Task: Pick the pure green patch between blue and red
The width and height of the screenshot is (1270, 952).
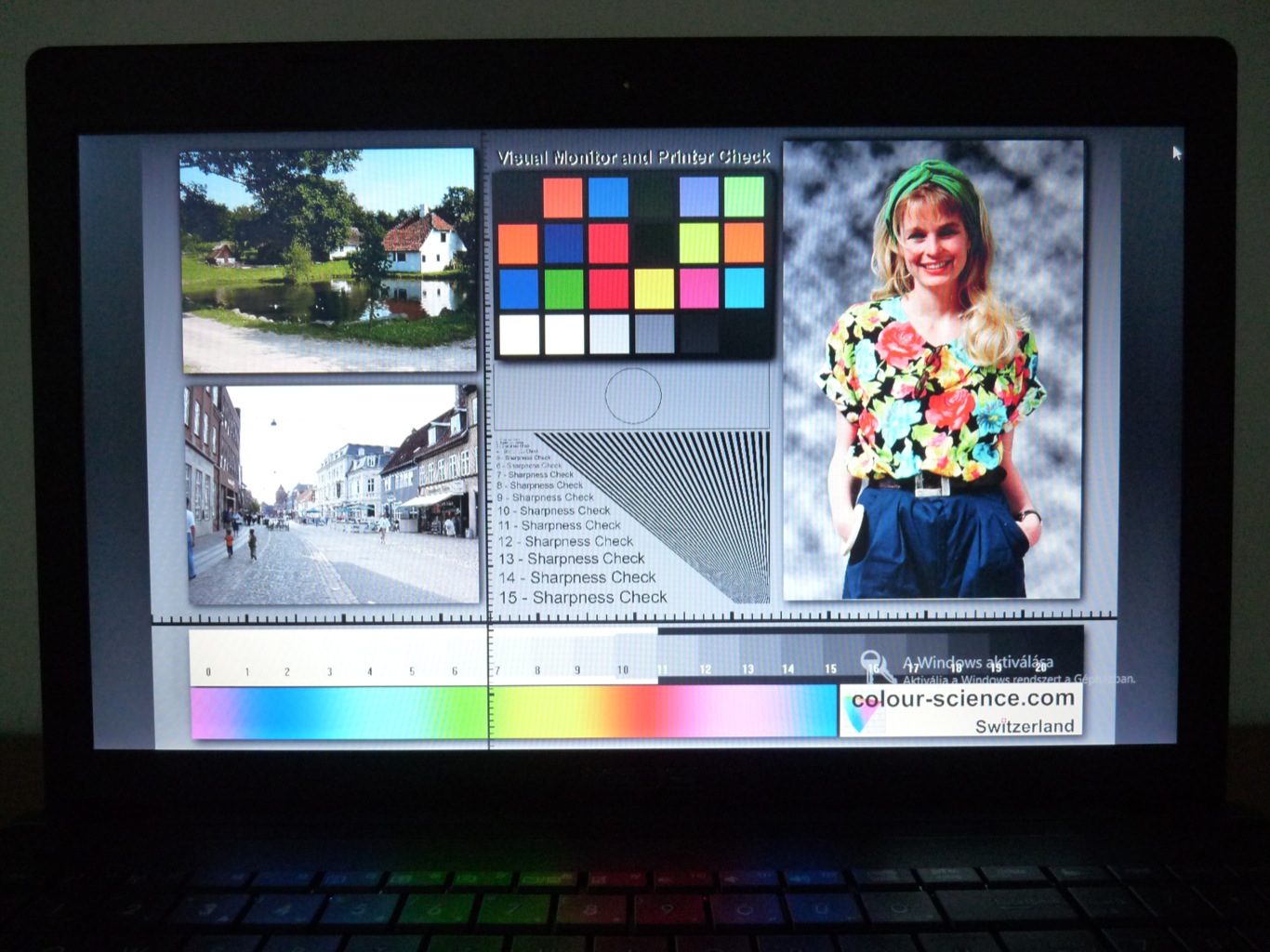Action: (x=563, y=289)
